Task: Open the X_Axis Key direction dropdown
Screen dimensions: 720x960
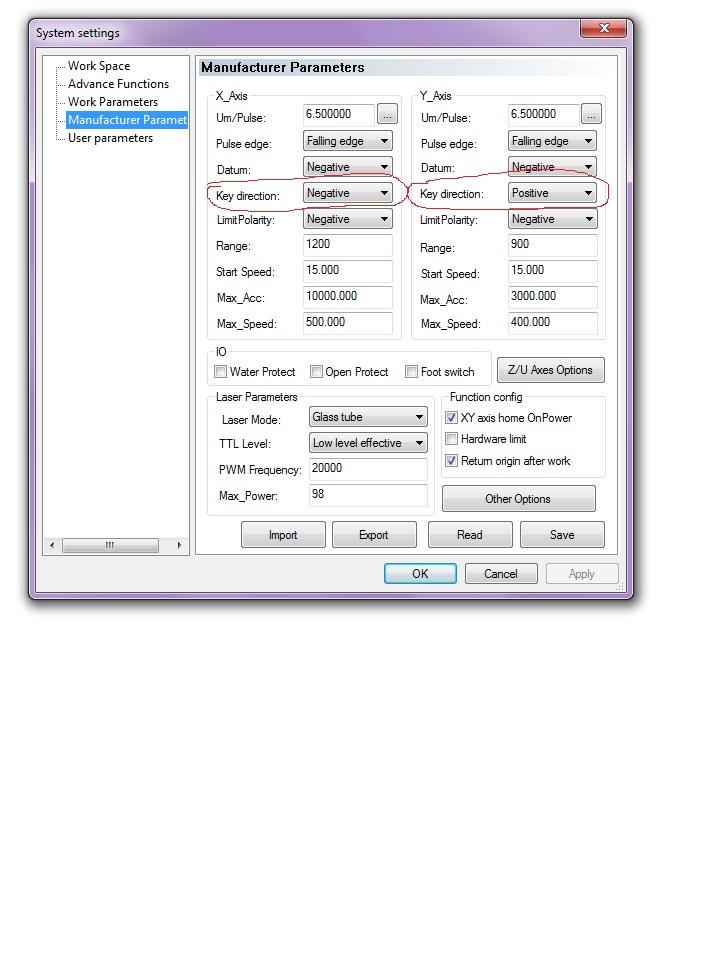Action: (347, 193)
